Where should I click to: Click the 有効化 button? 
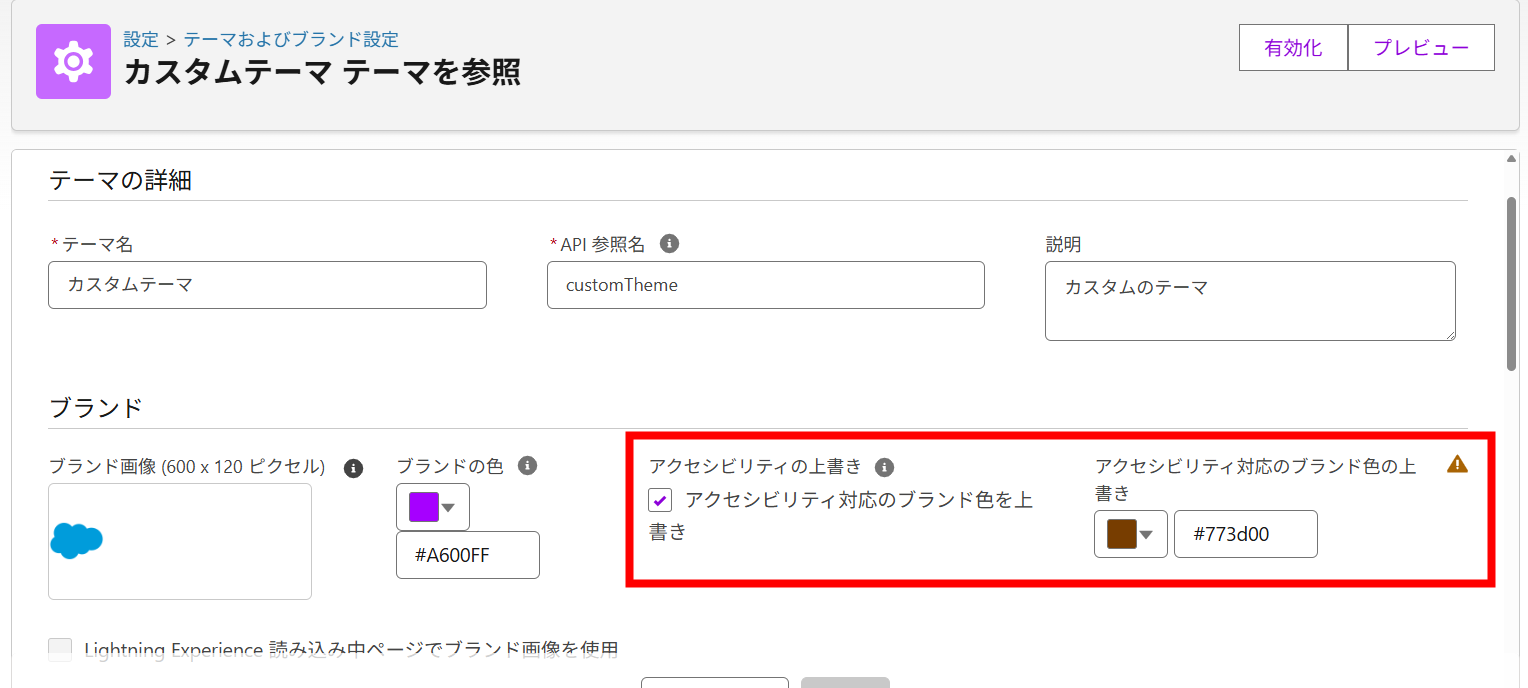tap(1293, 47)
